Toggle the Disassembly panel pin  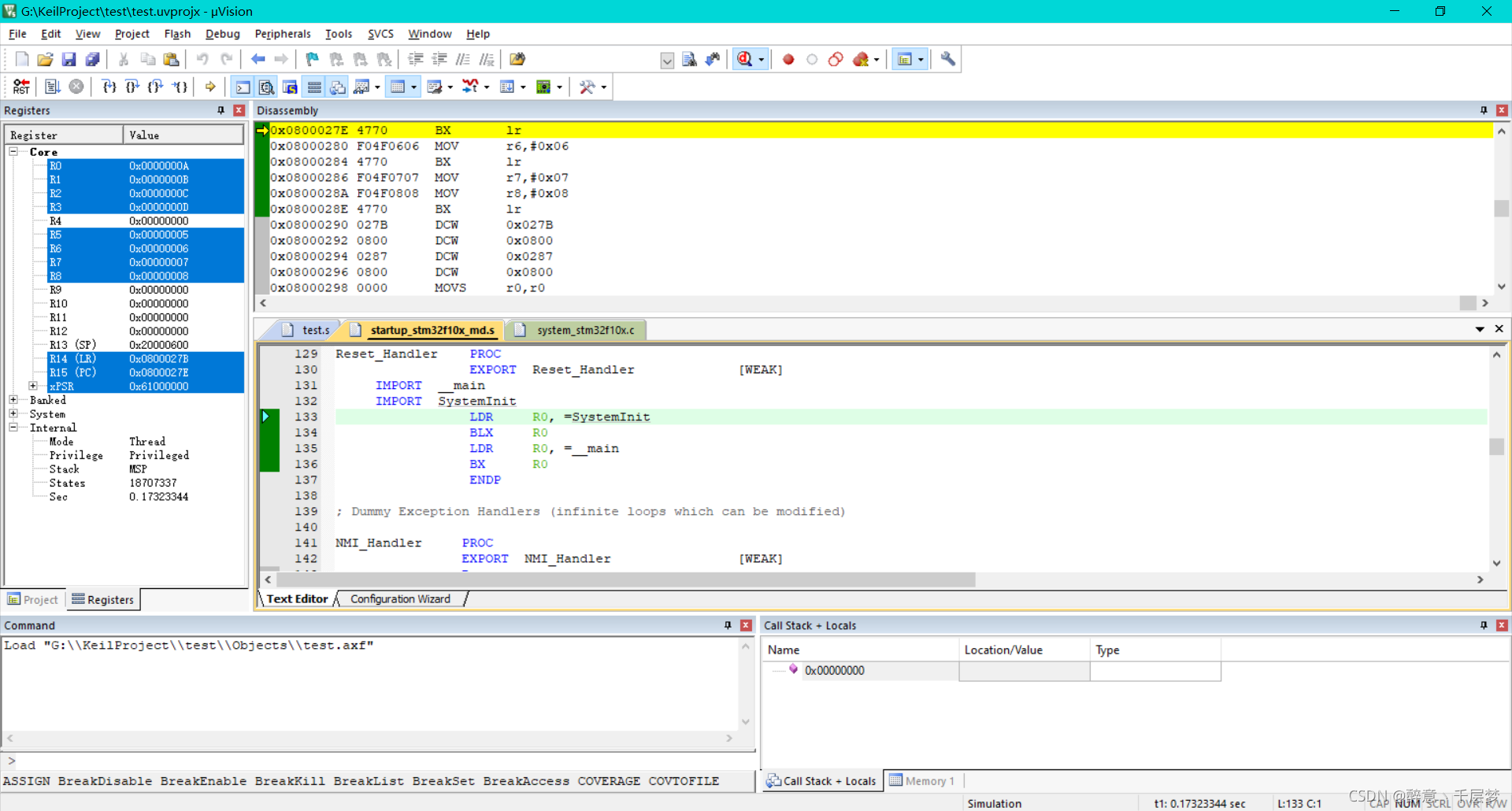(1484, 110)
